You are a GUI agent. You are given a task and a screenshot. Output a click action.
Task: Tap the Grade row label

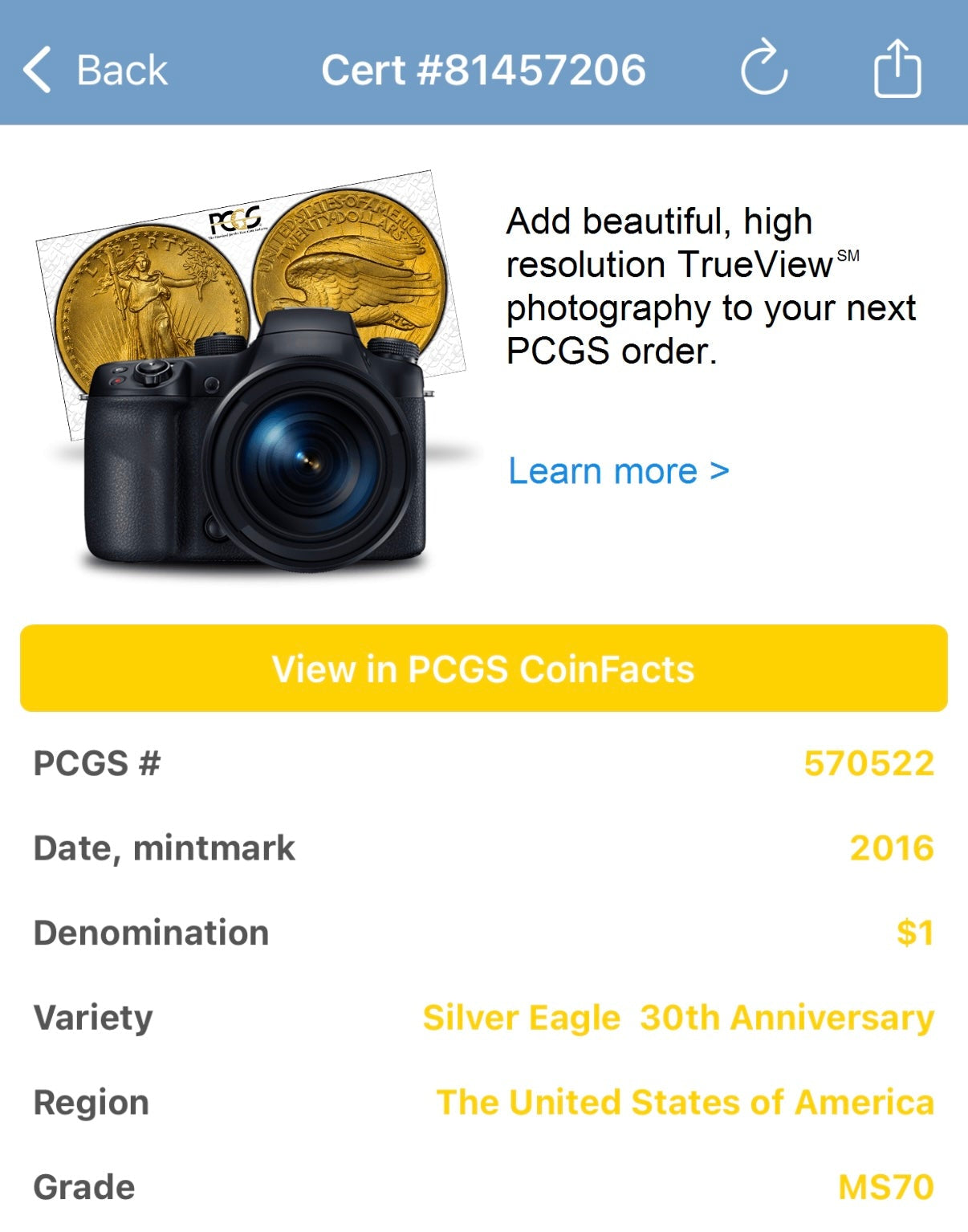tap(84, 1187)
